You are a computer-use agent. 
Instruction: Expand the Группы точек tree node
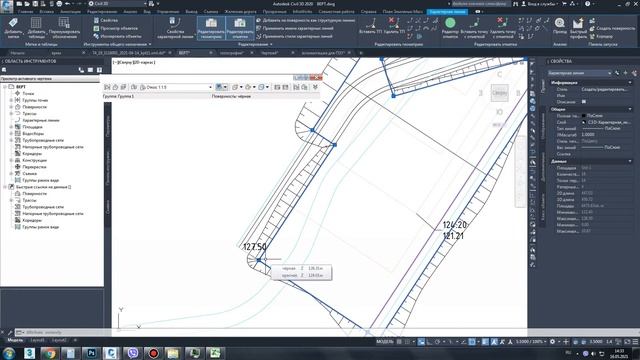pyautogui.click(x=11, y=100)
